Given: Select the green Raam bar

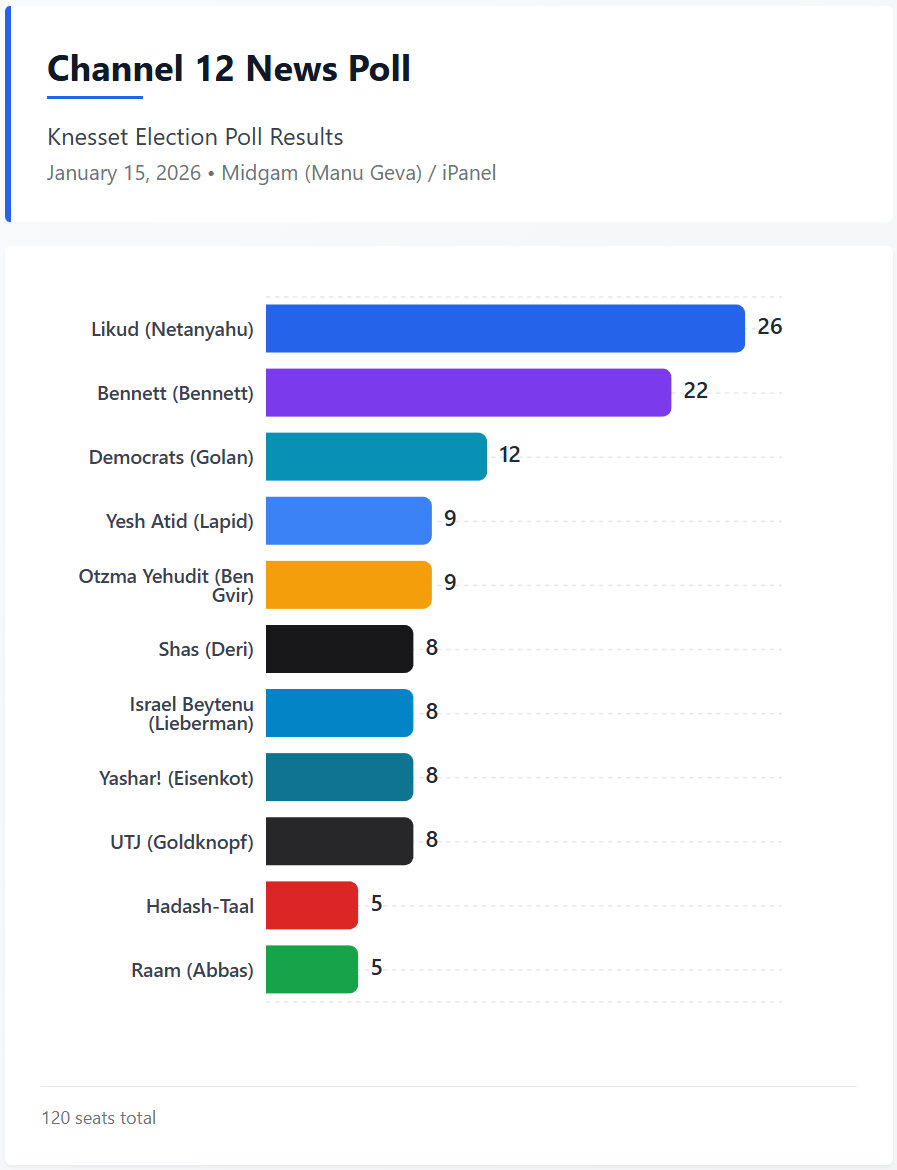Looking at the screenshot, I should [x=311, y=968].
